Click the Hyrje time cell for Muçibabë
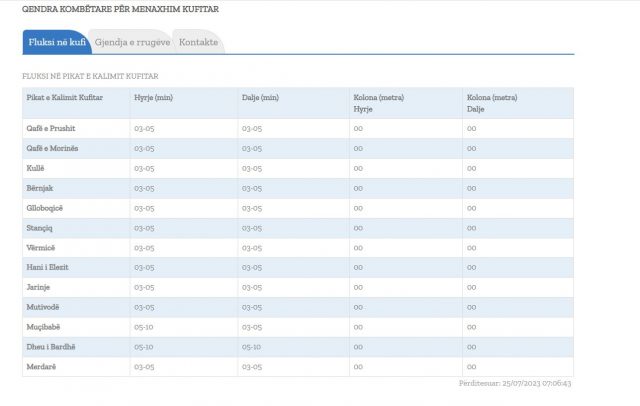 [143, 327]
